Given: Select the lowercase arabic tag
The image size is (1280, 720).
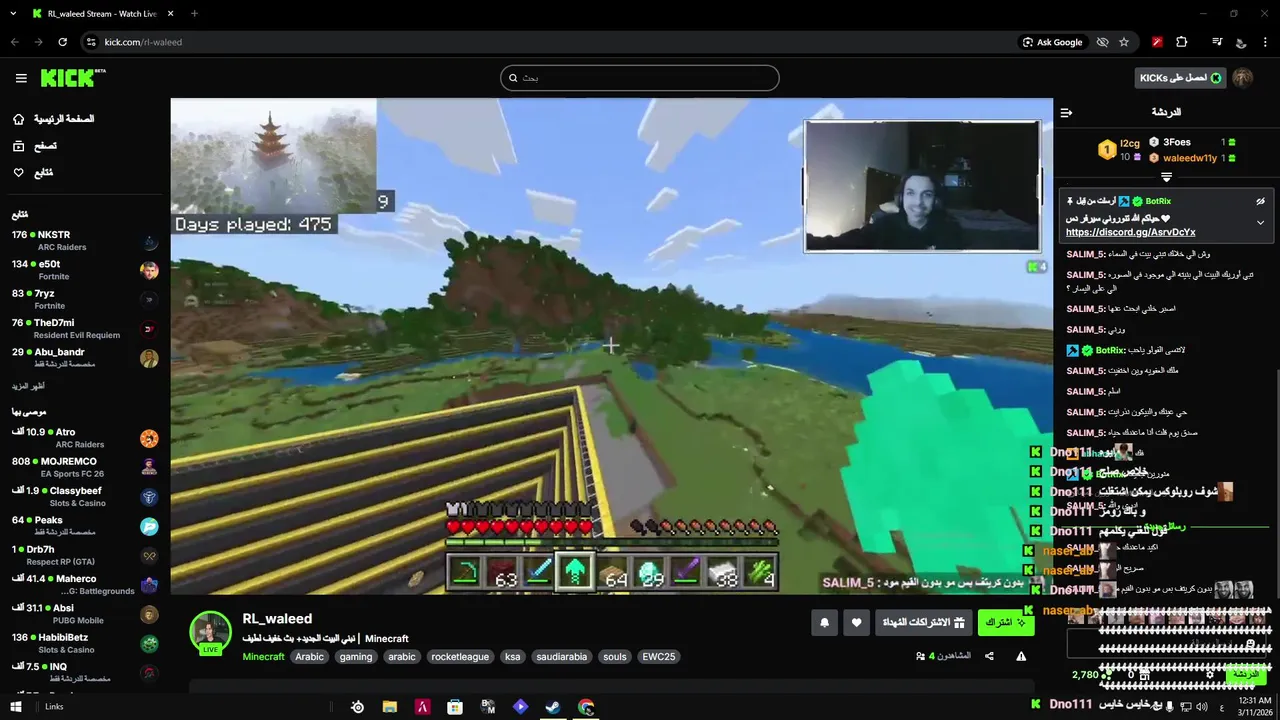Looking at the screenshot, I should 402,657.
